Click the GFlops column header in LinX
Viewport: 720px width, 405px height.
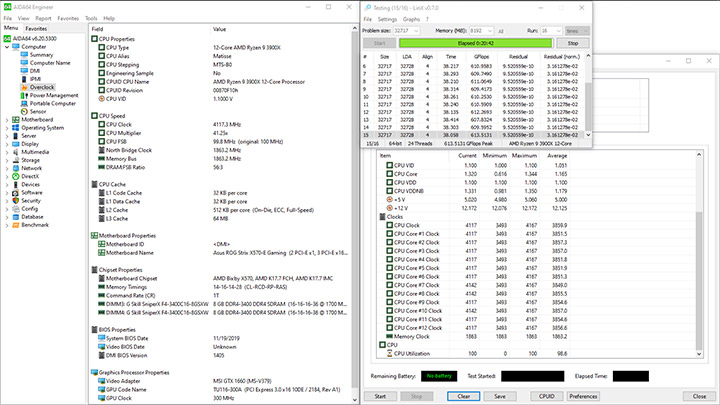tap(481, 56)
